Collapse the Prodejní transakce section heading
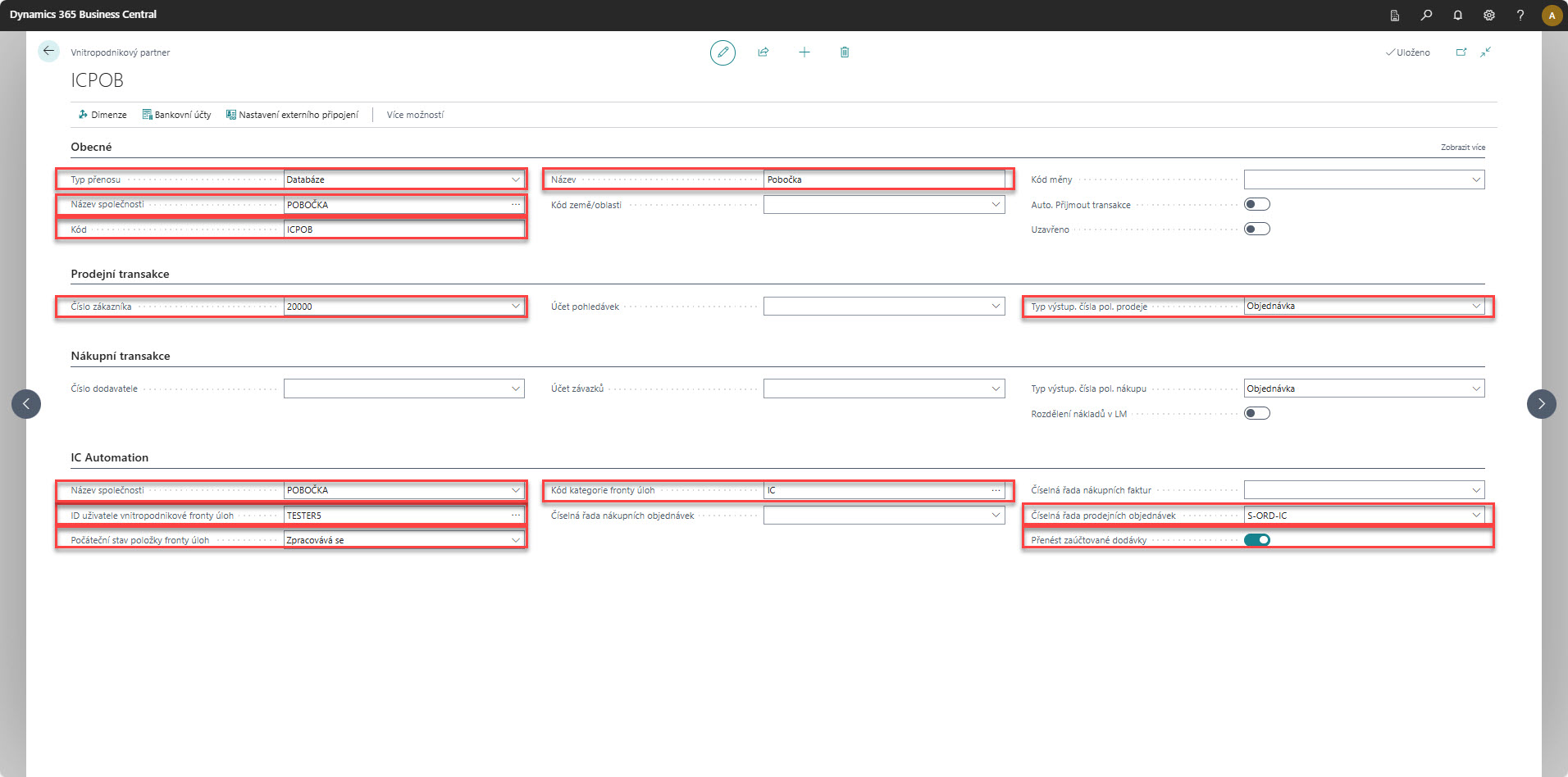 pos(120,274)
